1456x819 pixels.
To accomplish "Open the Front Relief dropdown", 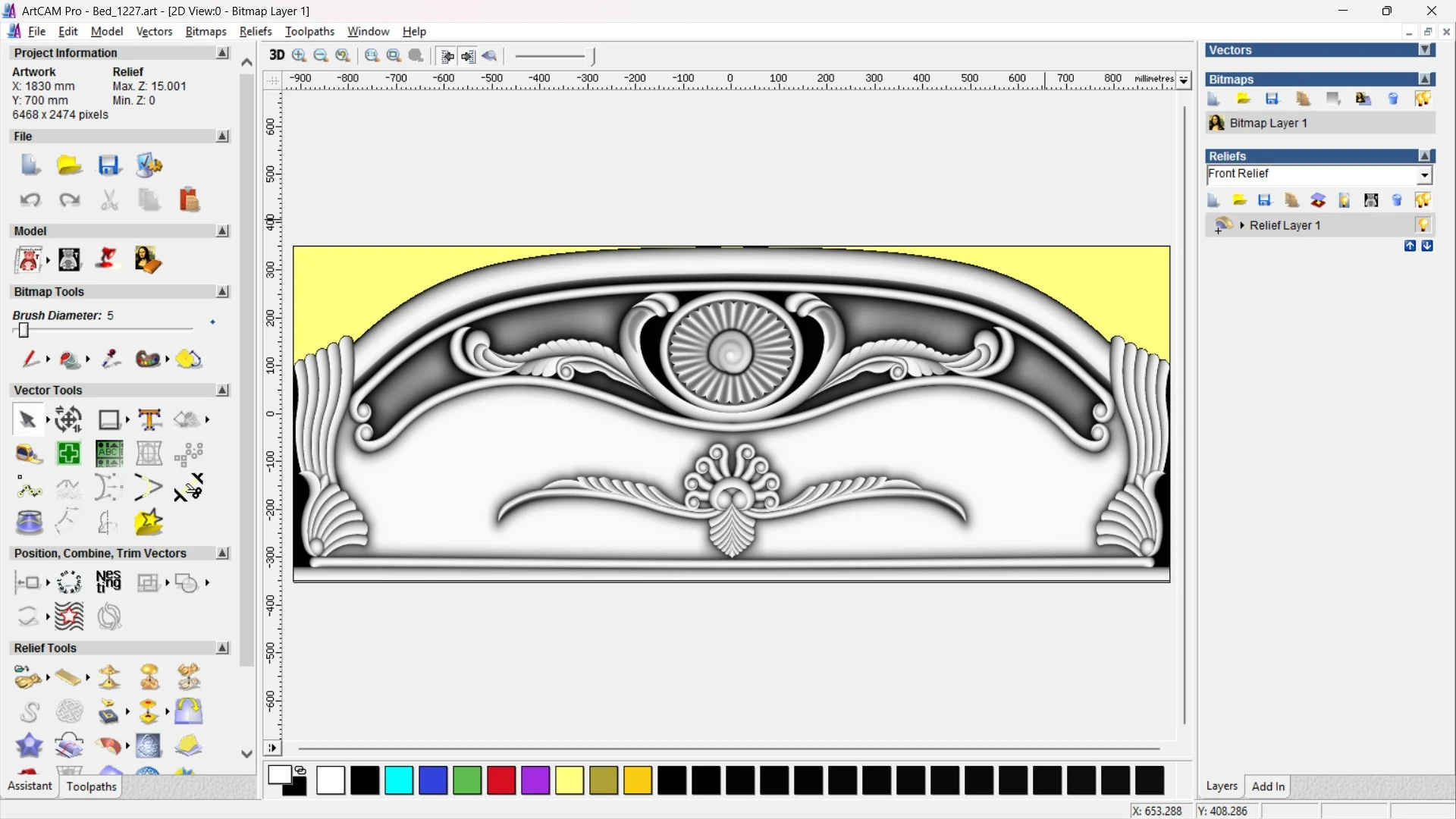I will pos(1425,175).
